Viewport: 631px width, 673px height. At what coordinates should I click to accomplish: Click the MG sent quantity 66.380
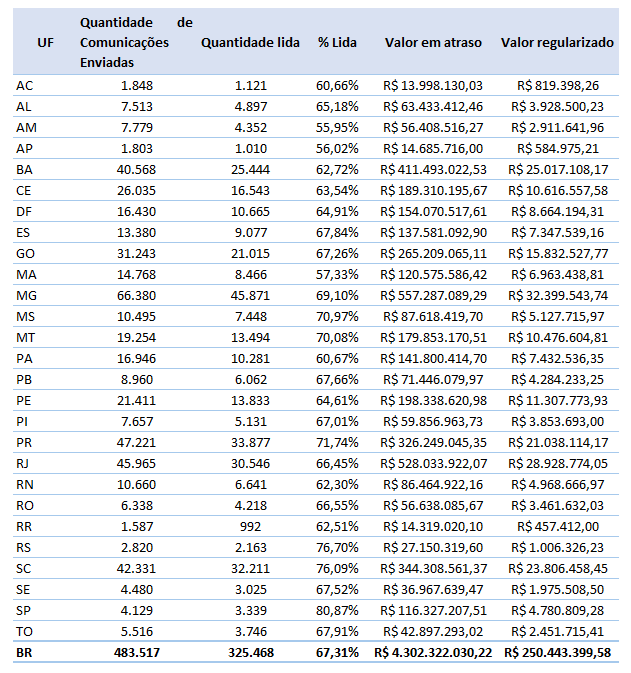(135, 295)
